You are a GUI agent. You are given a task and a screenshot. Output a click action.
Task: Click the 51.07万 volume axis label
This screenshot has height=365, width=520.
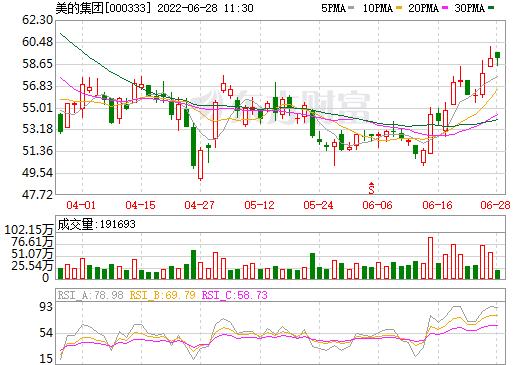point(32,254)
